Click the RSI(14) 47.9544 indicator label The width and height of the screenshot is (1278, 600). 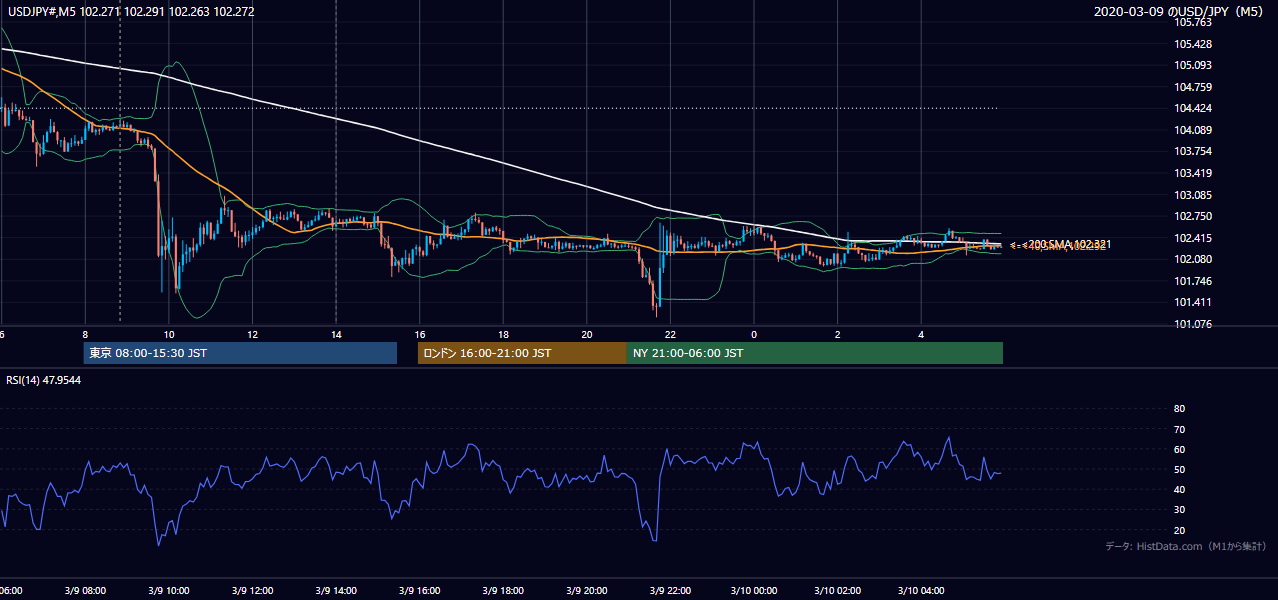(x=44, y=380)
